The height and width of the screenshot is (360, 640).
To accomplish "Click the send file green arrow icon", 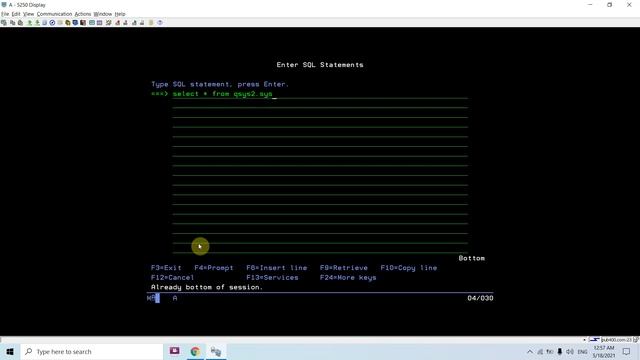I will coord(29,22).
